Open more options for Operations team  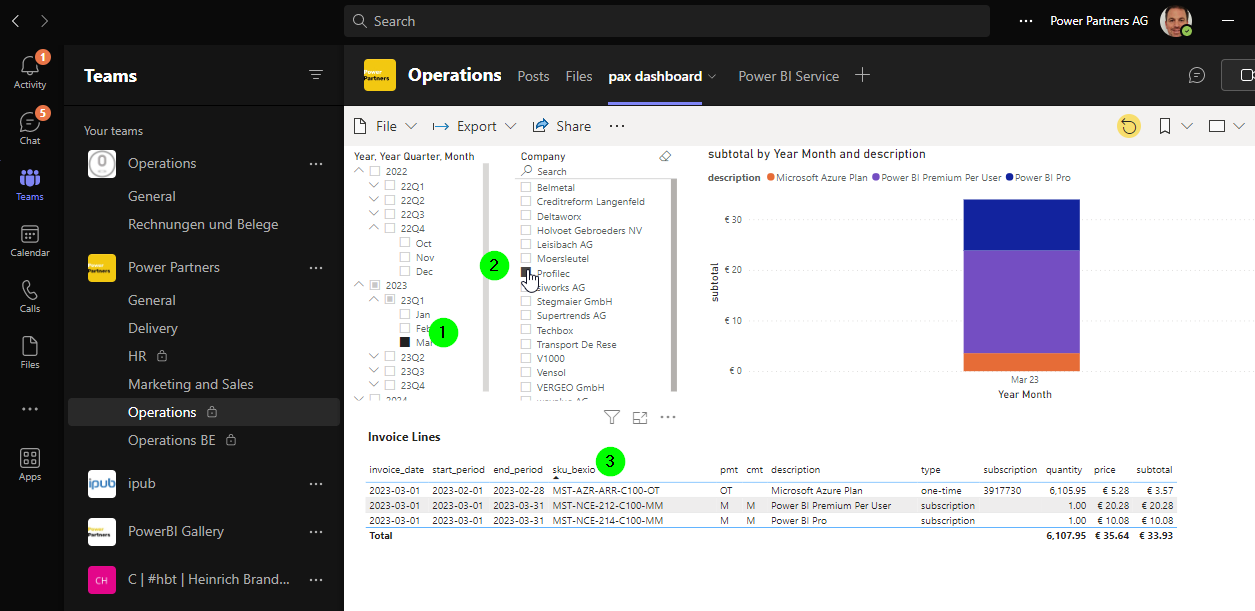pos(316,163)
